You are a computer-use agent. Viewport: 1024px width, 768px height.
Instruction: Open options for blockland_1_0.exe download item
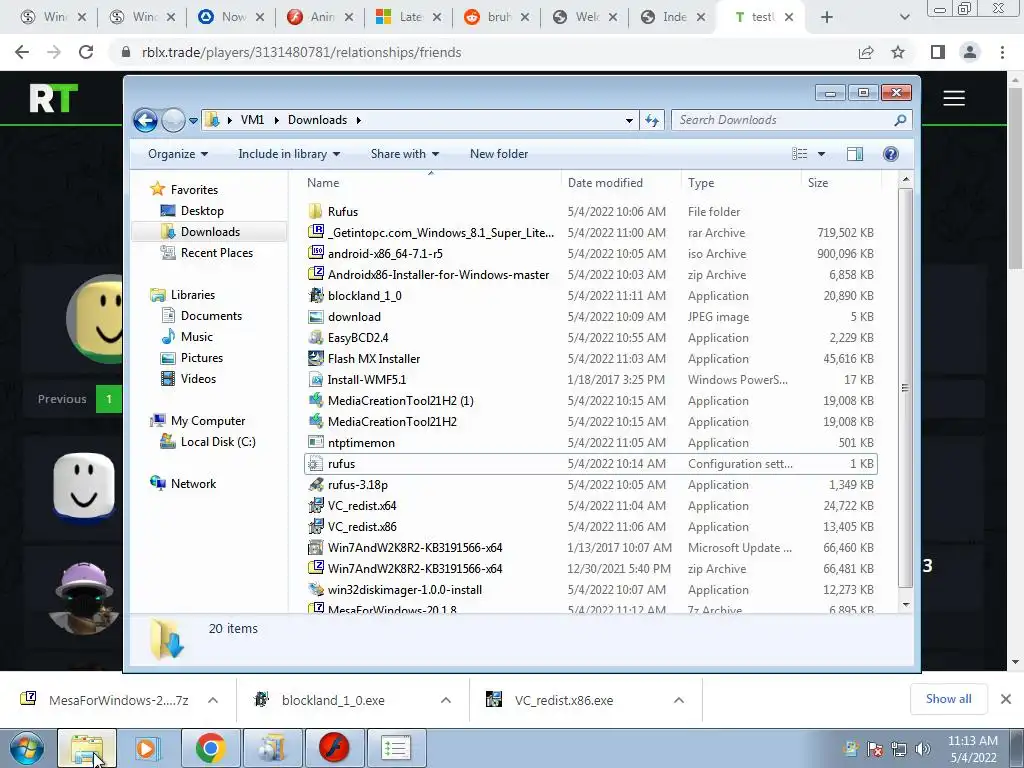point(446,700)
